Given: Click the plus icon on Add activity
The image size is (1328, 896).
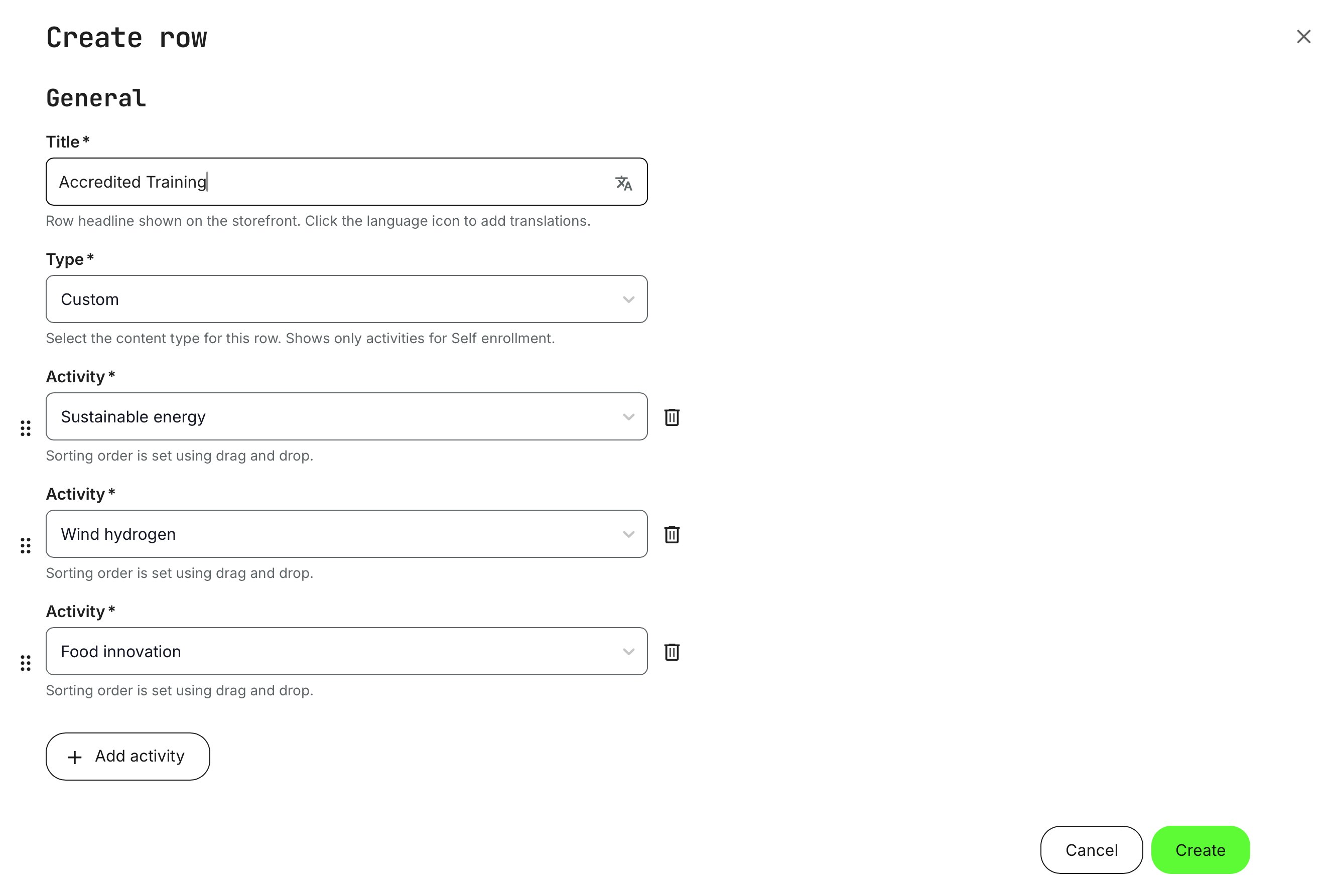Looking at the screenshot, I should (74, 757).
